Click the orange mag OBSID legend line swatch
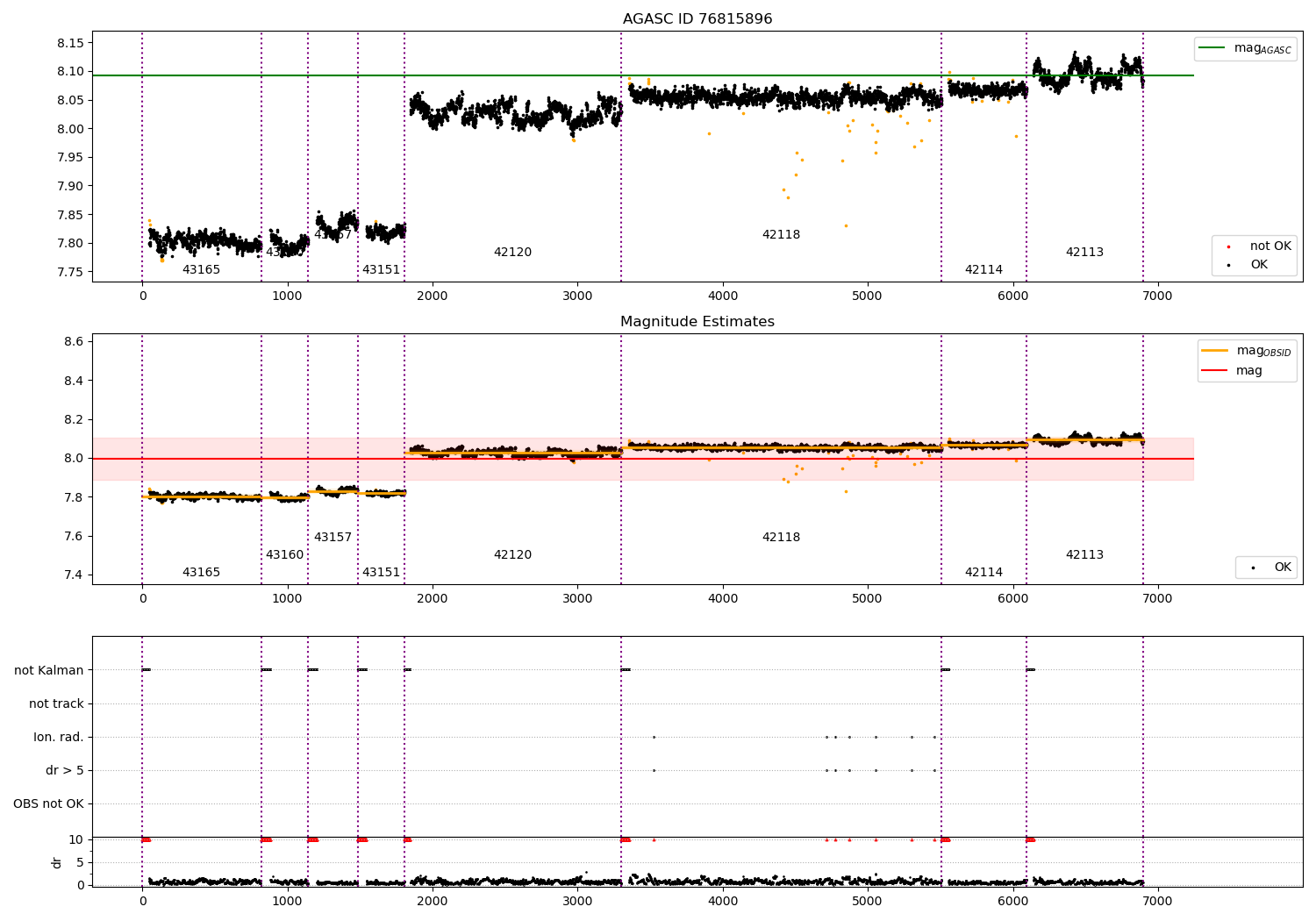Image resolution: width=1316 pixels, height=921 pixels. 1214,351
